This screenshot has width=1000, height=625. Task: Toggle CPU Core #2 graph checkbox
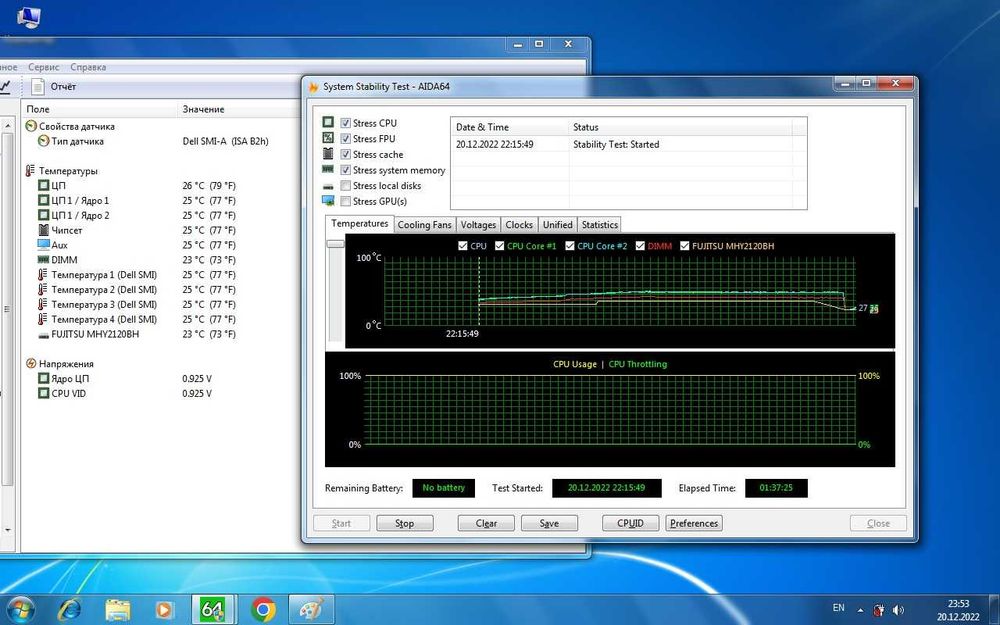coord(570,246)
